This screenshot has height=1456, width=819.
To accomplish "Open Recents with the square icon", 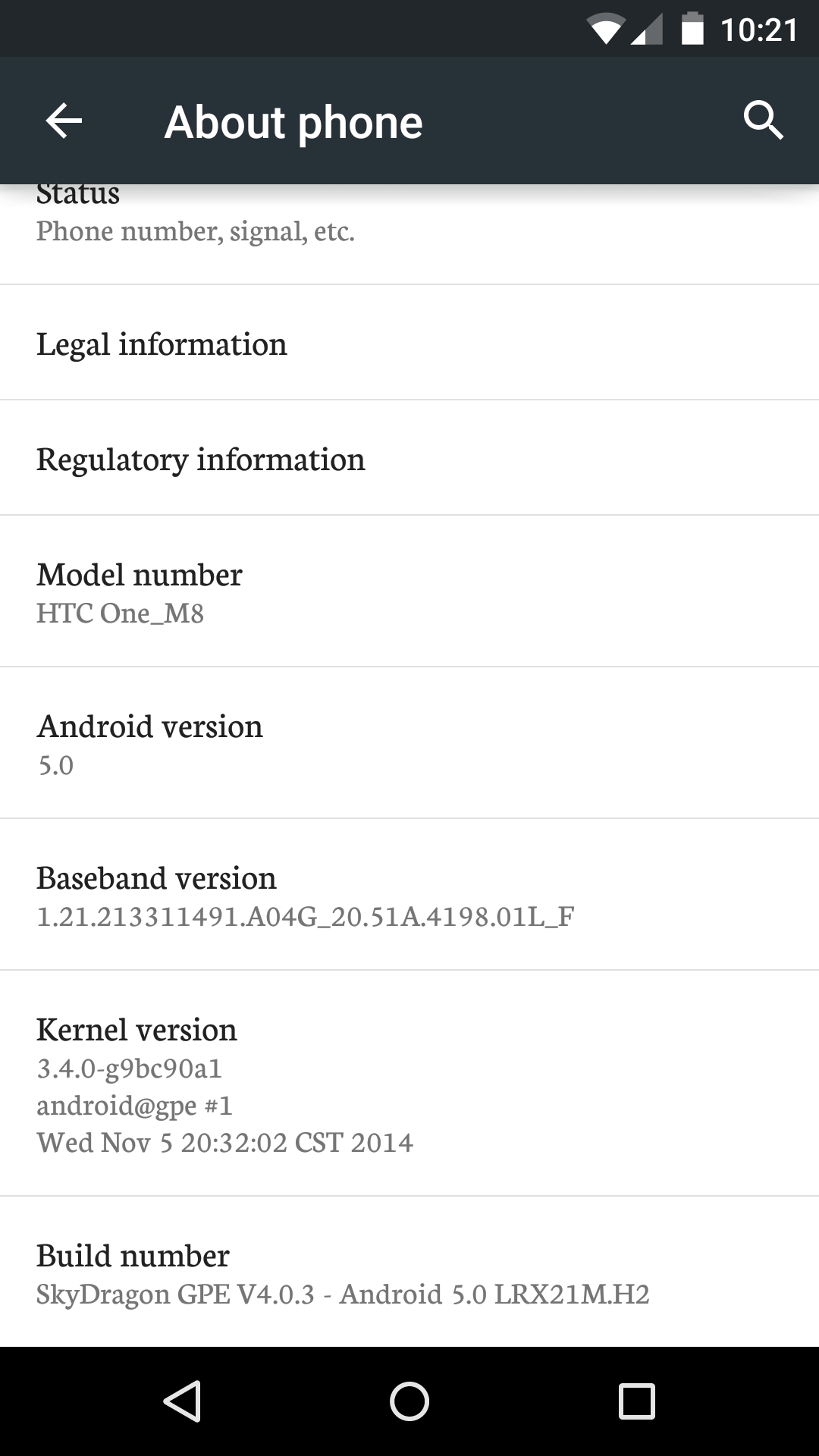I will 636,1401.
